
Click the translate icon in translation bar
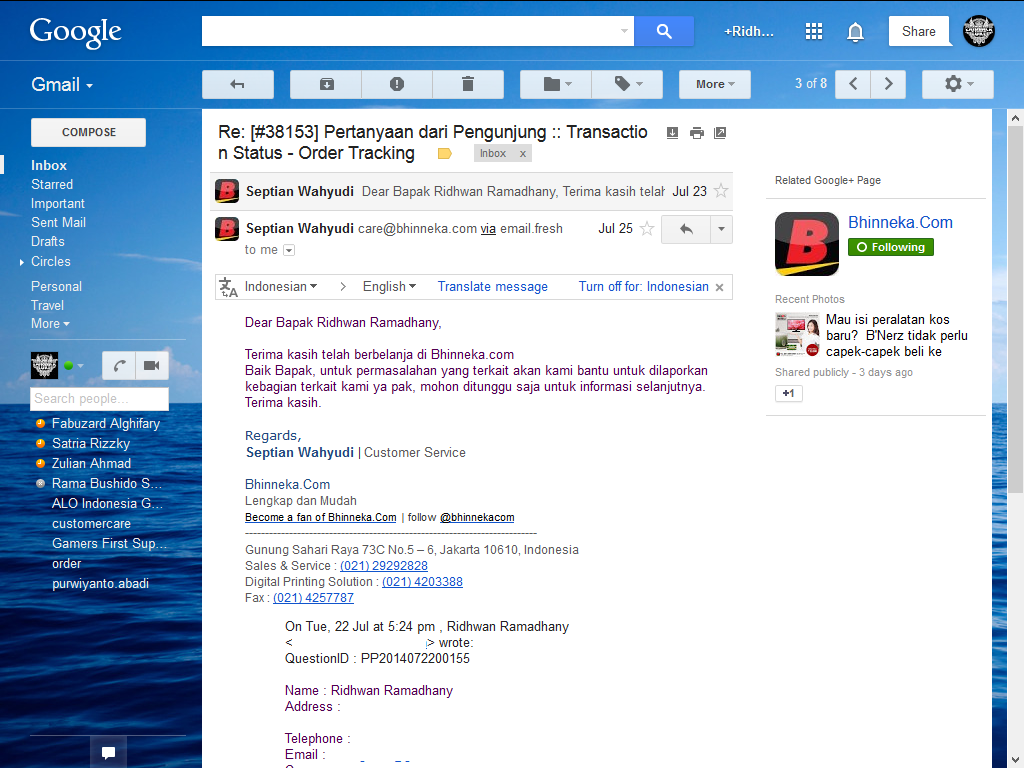tap(228, 287)
